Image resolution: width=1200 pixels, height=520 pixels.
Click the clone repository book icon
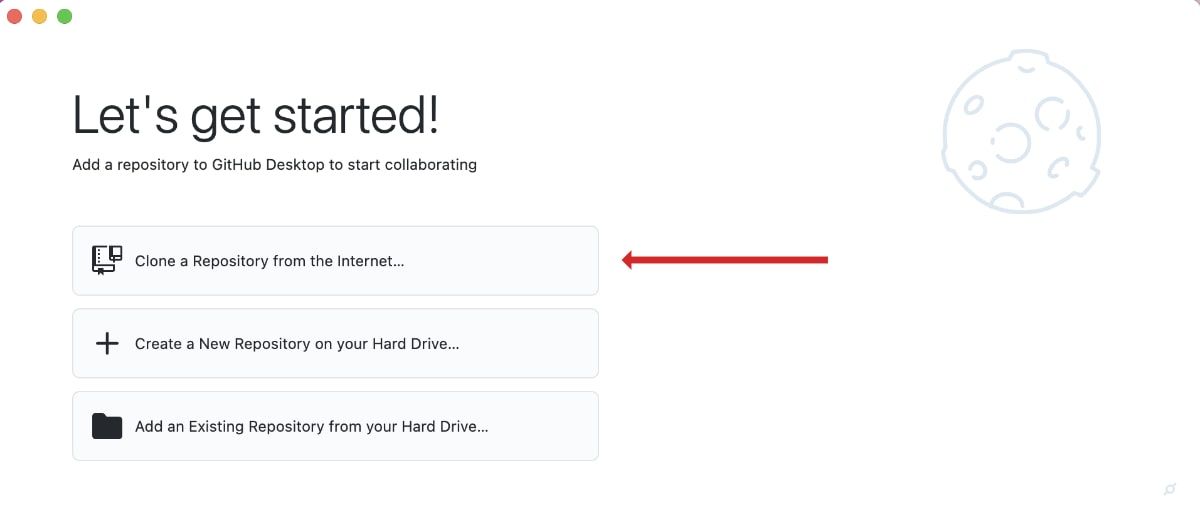106,260
